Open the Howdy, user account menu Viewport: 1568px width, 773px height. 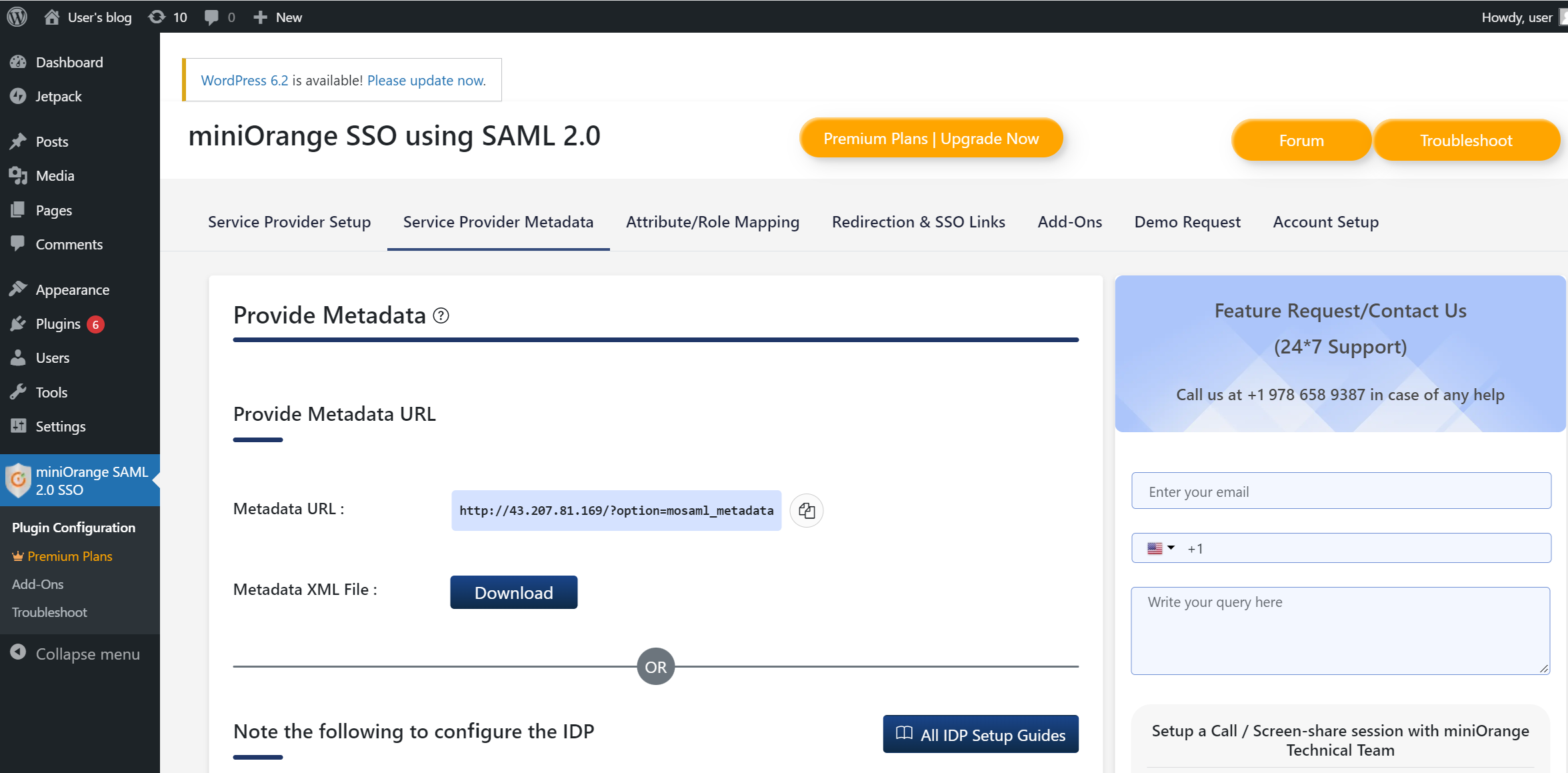click(1517, 17)
